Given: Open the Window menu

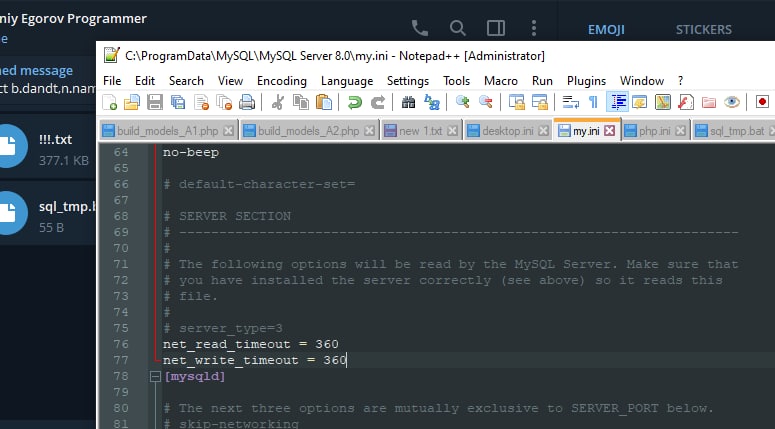Looking at the screenshot, I should tap(642, 81).
